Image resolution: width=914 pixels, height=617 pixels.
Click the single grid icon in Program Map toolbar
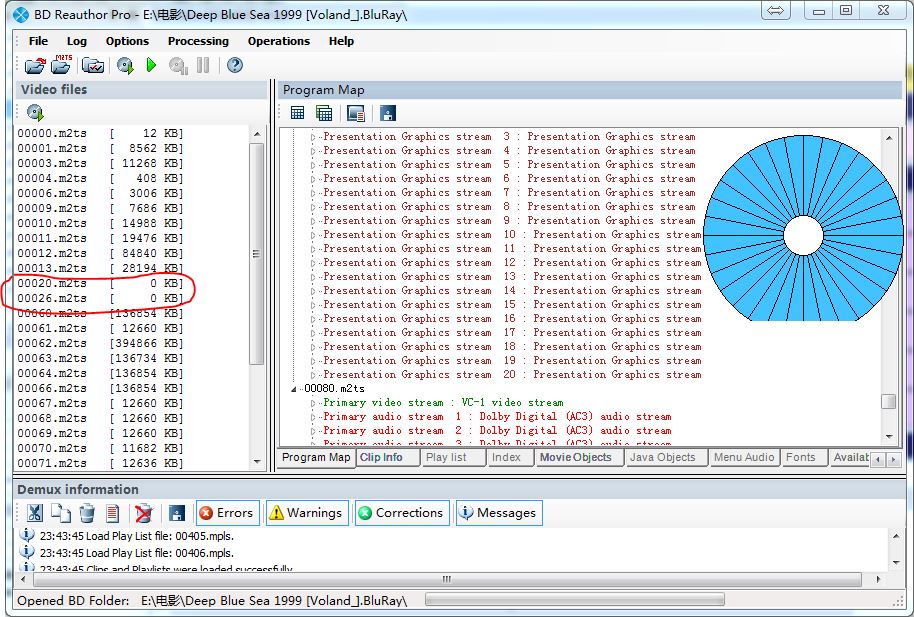coord(297,113)
